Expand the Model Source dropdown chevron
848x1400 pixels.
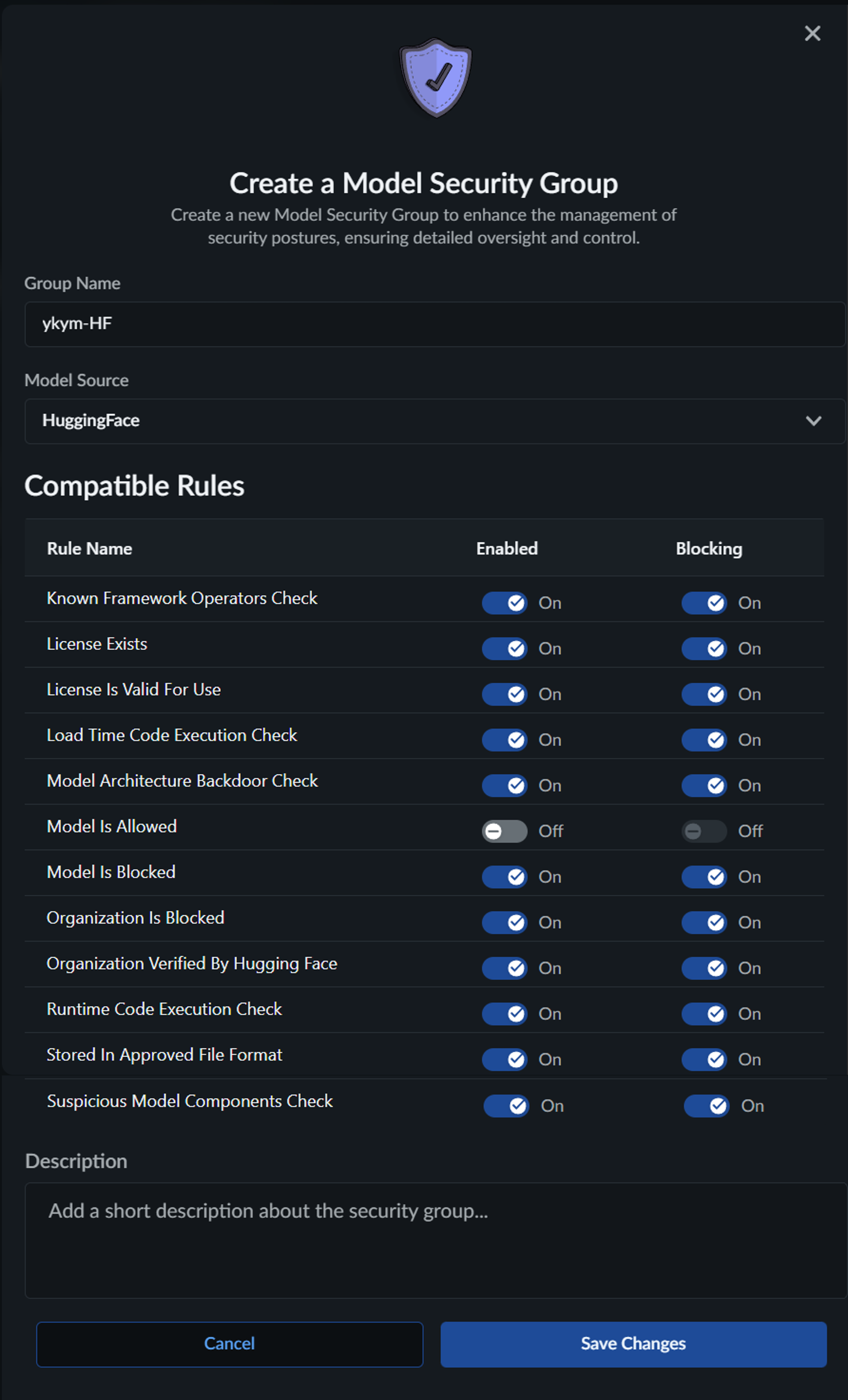pos(813,421)
